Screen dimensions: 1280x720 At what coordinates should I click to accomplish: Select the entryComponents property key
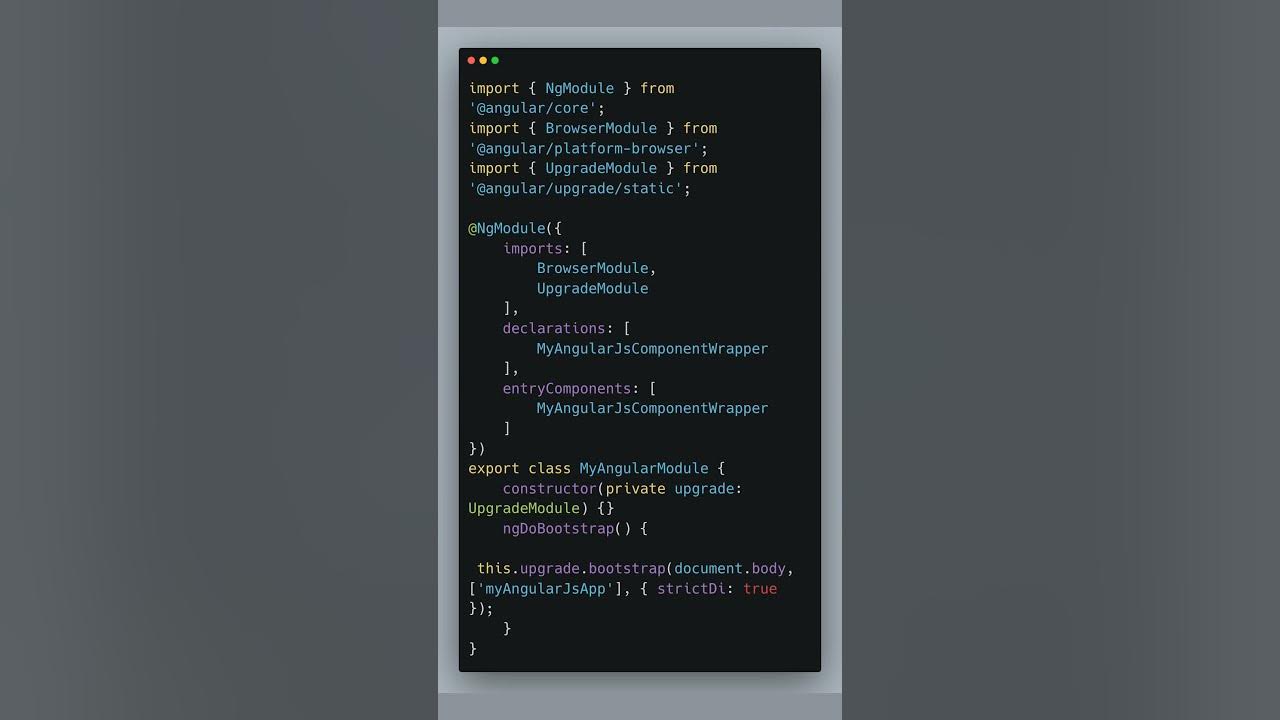click(567, 388)
